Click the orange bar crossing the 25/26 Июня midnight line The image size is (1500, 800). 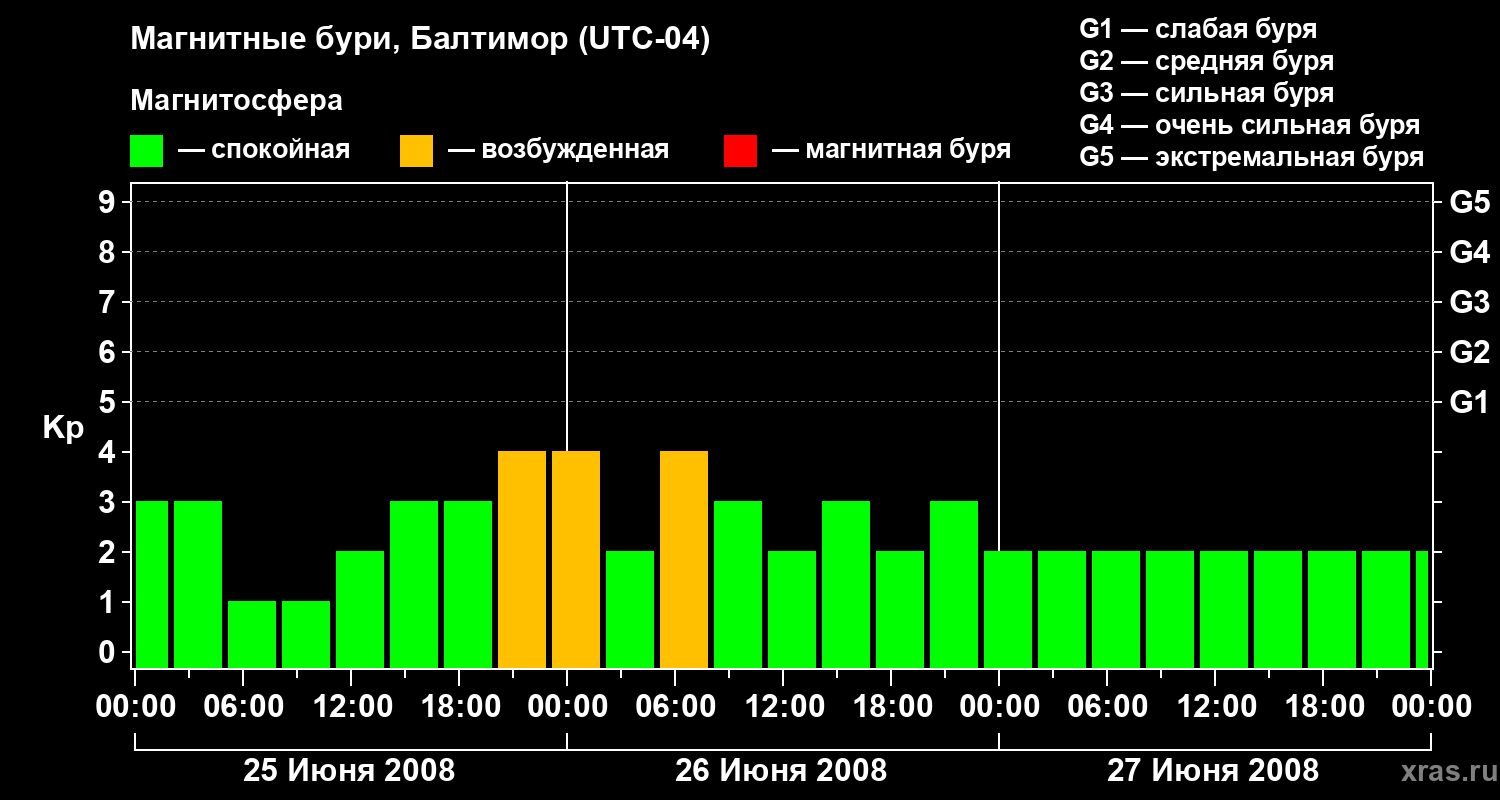pos(576,559)
